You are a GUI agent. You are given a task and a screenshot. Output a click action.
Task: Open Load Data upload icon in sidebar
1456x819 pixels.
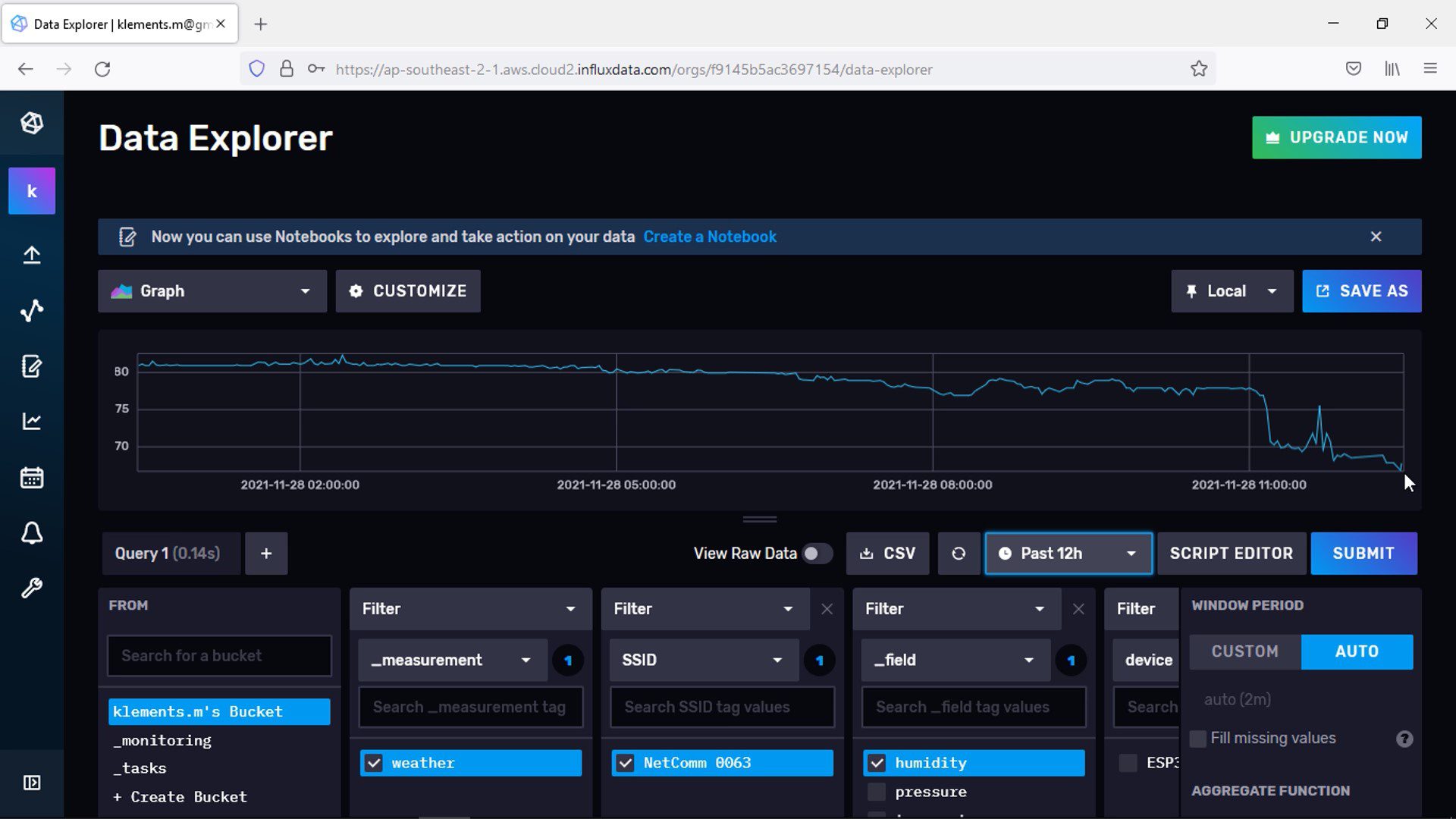[x=31, y=256]
